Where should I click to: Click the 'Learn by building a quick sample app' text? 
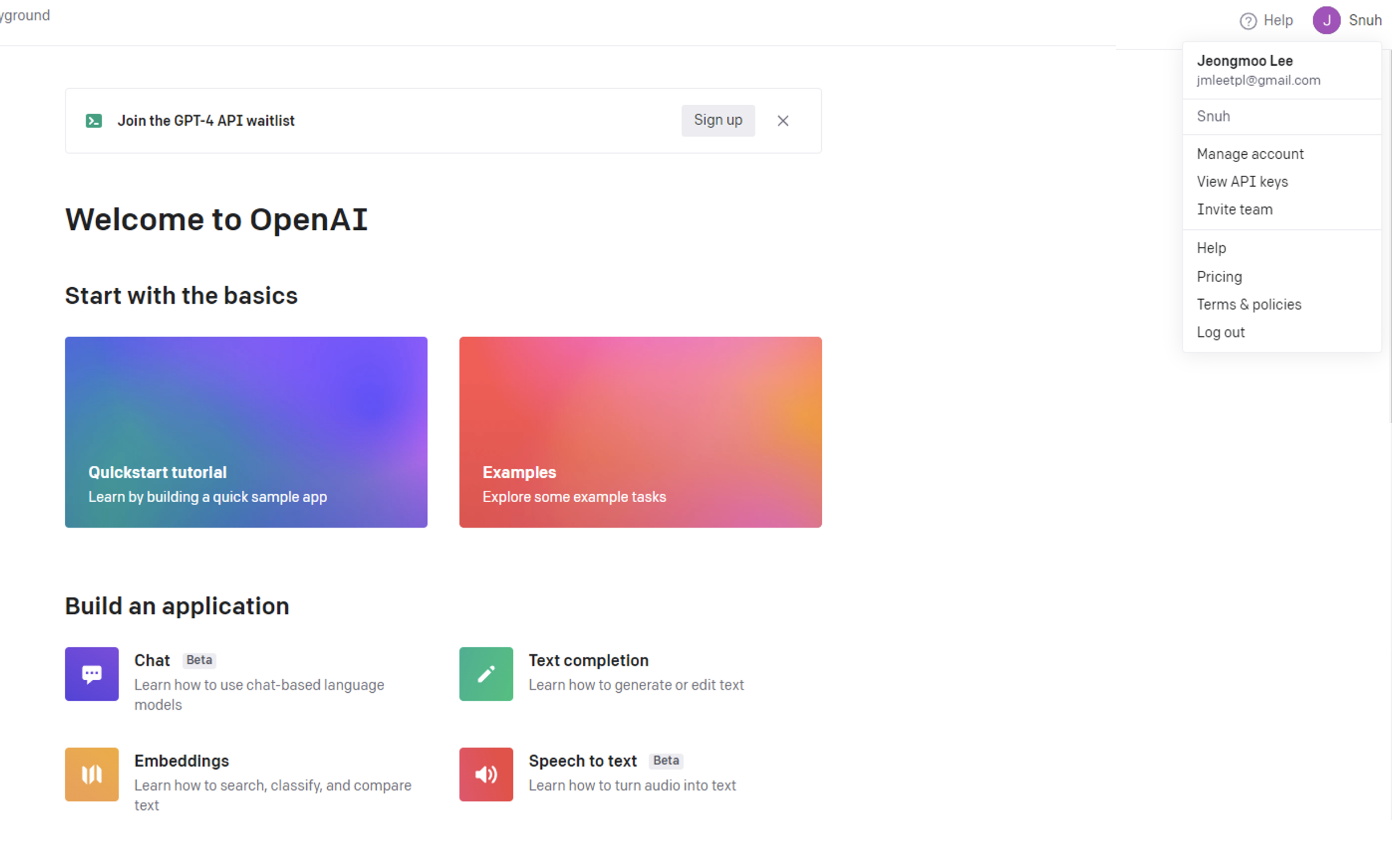click(x=208, y=497)
